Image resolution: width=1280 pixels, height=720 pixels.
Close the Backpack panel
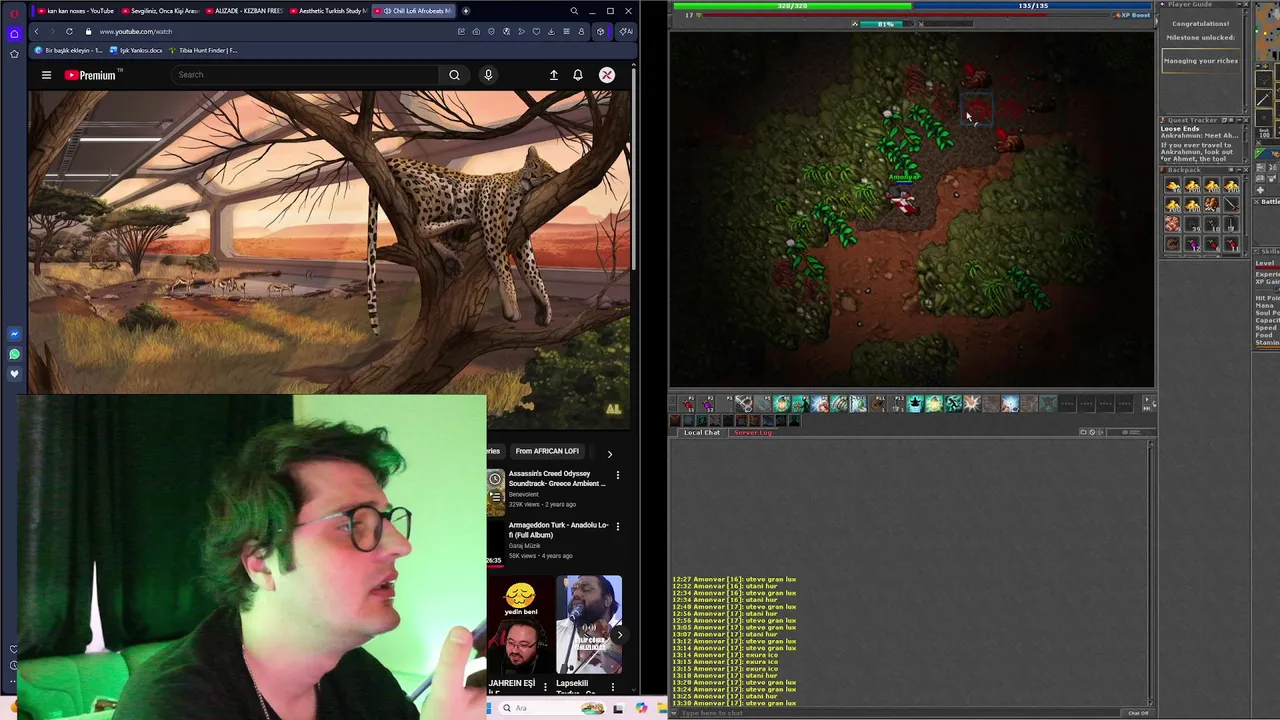1246,170
